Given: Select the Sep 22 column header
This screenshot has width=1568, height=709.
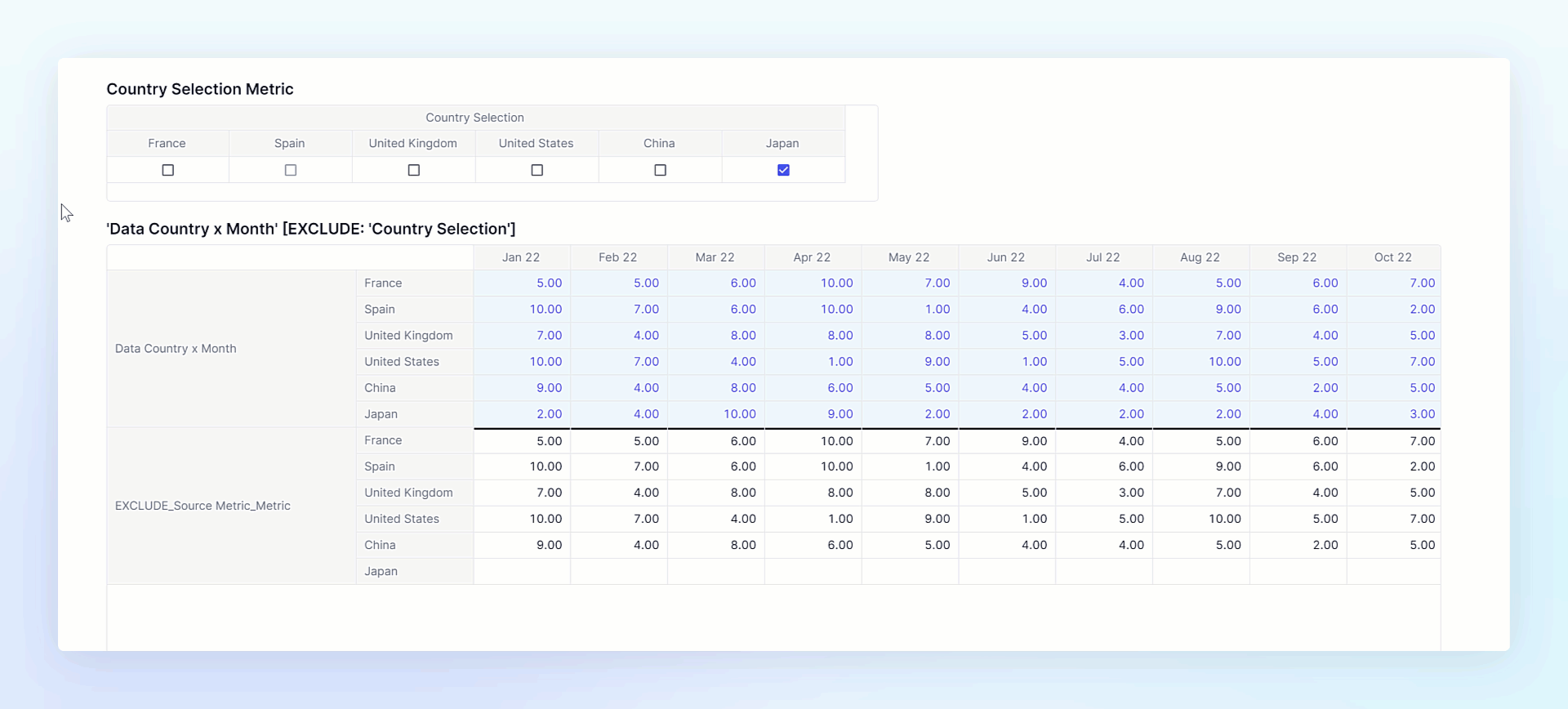Looking at the screenshot, I should 1298,257.
